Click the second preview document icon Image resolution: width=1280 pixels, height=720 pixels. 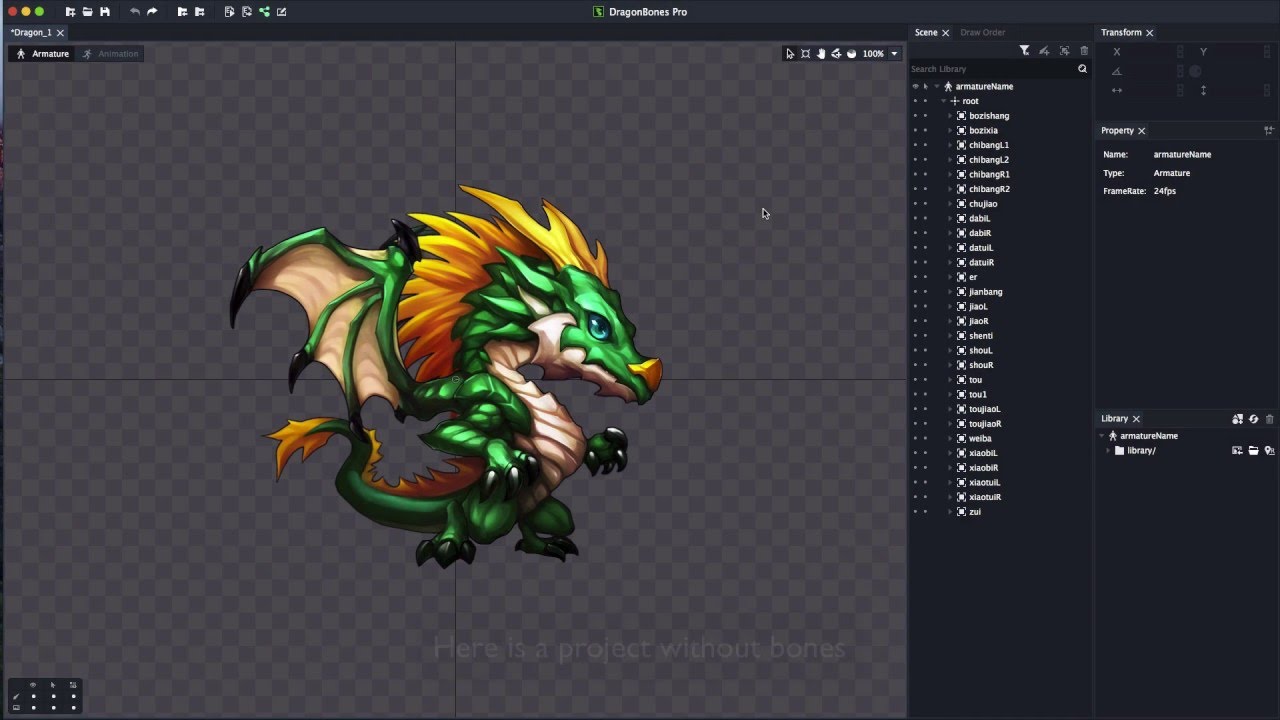(x=246, y=12)
